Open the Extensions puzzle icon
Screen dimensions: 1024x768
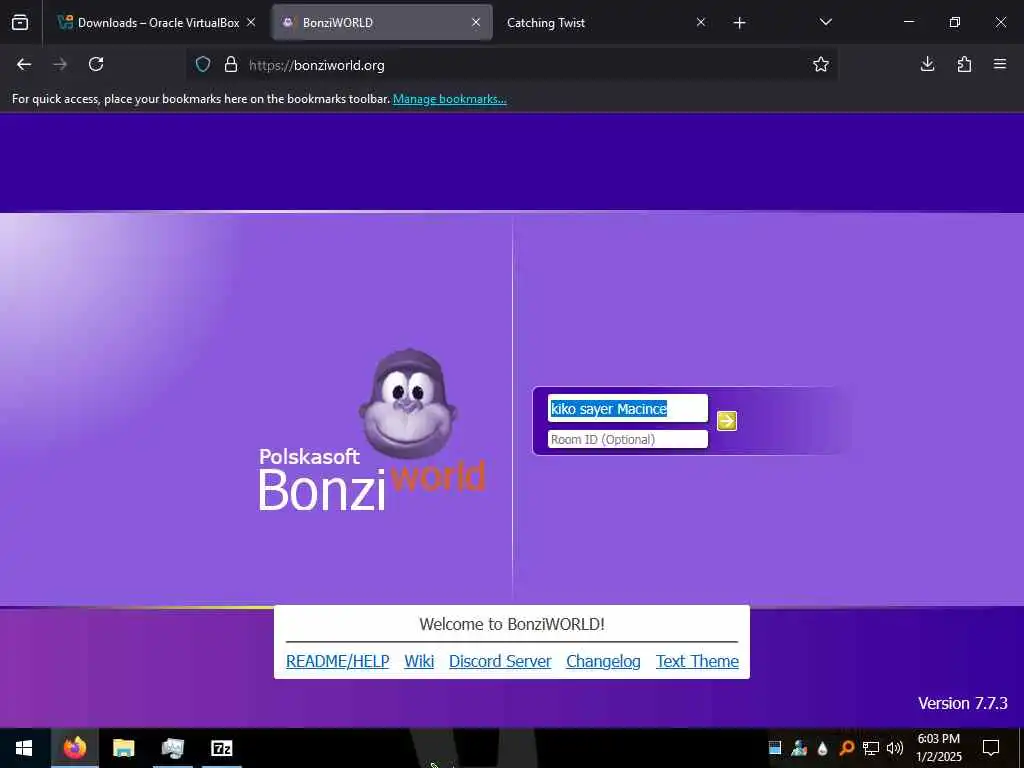coord(964,64)
